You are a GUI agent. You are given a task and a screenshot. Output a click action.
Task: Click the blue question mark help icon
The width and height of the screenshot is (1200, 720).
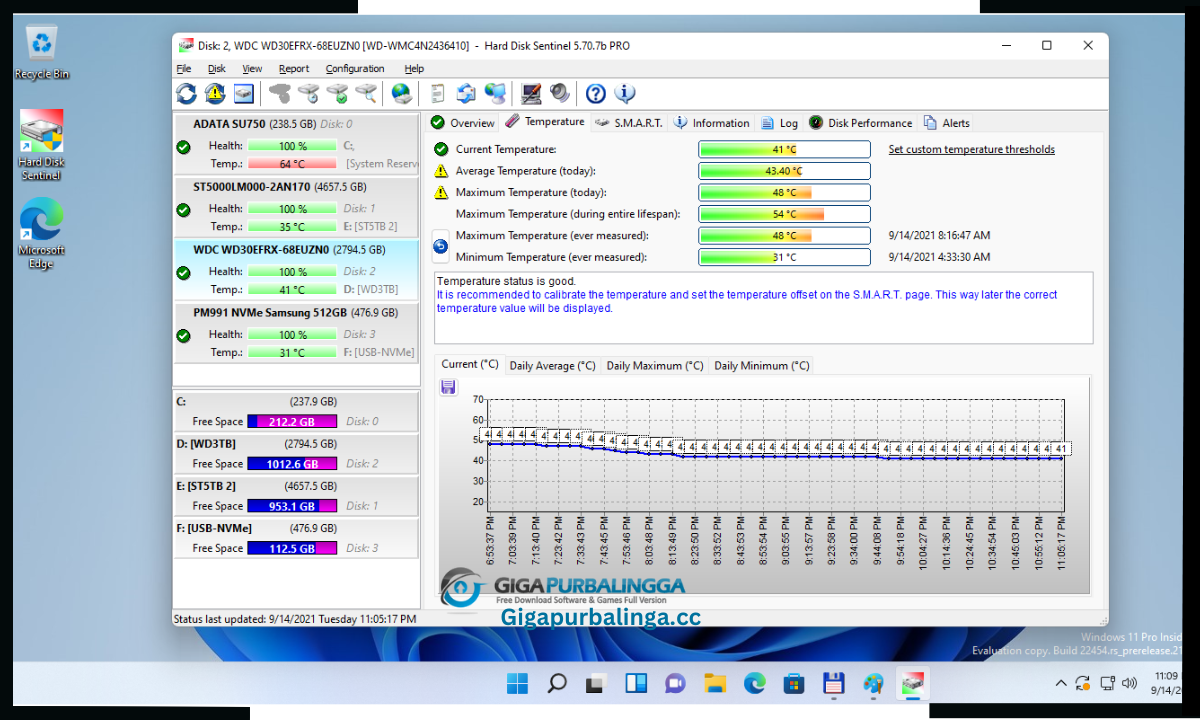pos(596,93)
